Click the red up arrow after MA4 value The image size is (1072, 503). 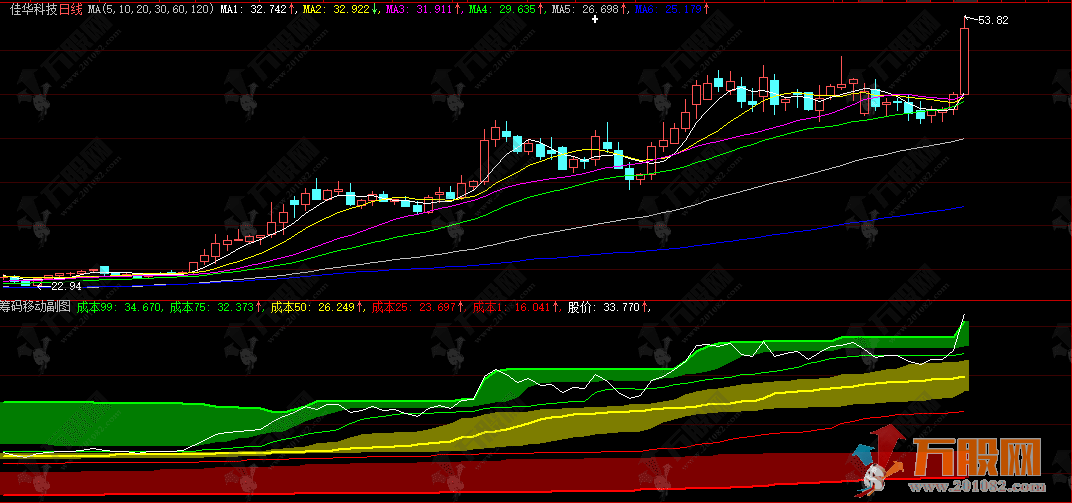(x=541, y=9)
